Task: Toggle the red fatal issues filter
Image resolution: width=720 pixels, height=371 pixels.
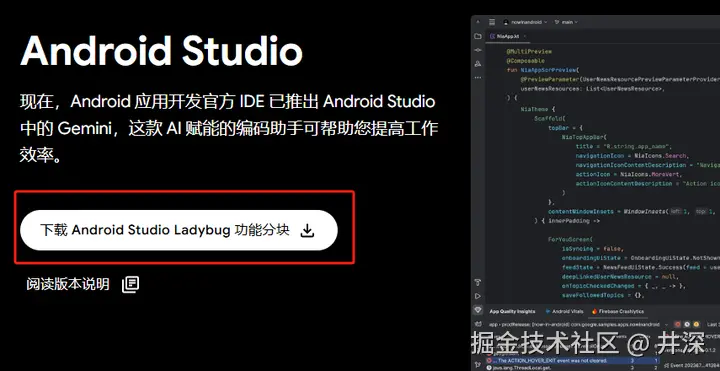Action: [x=678, y=324]
